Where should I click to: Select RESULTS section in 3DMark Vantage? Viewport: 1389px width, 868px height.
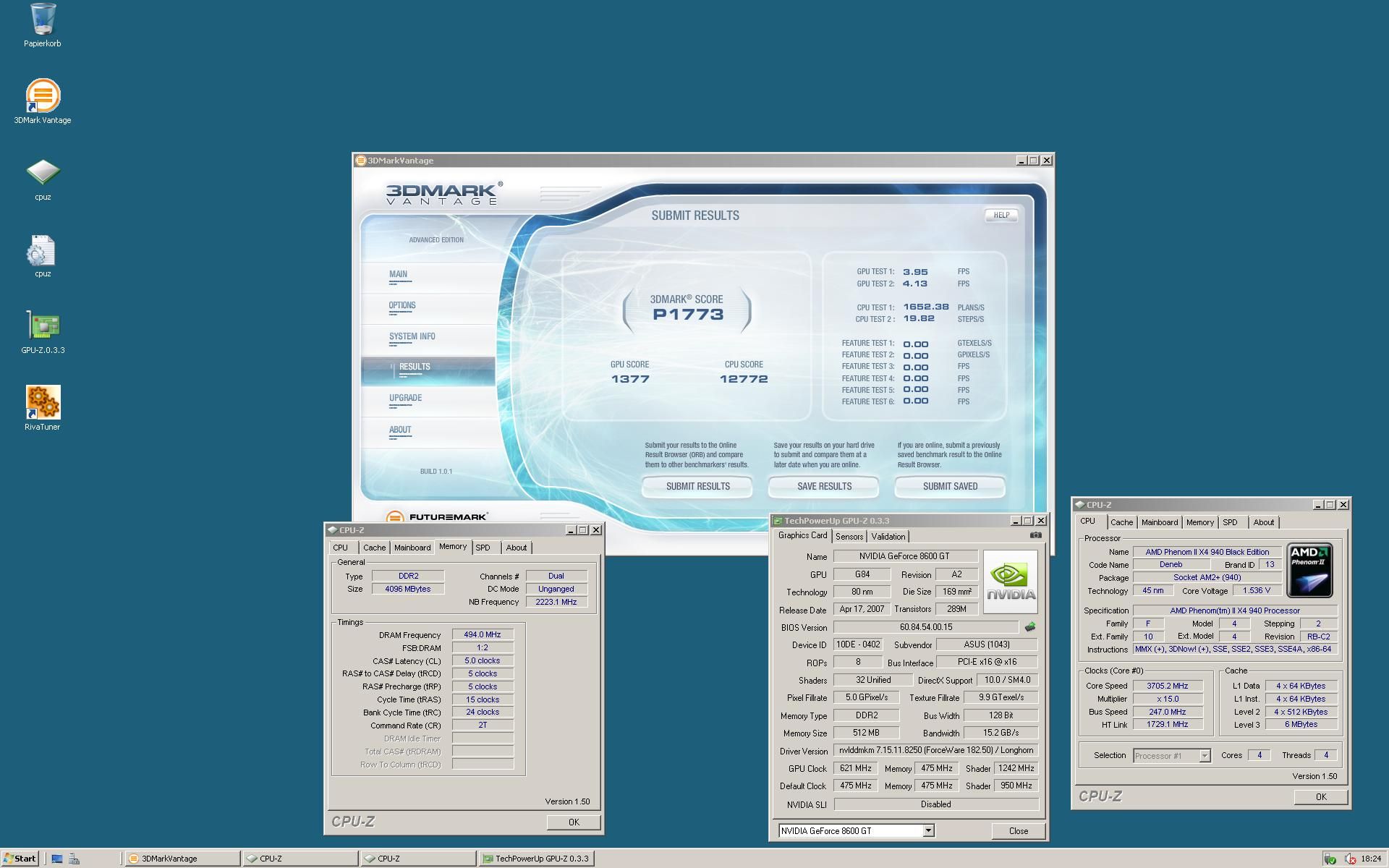pos(428,367)
